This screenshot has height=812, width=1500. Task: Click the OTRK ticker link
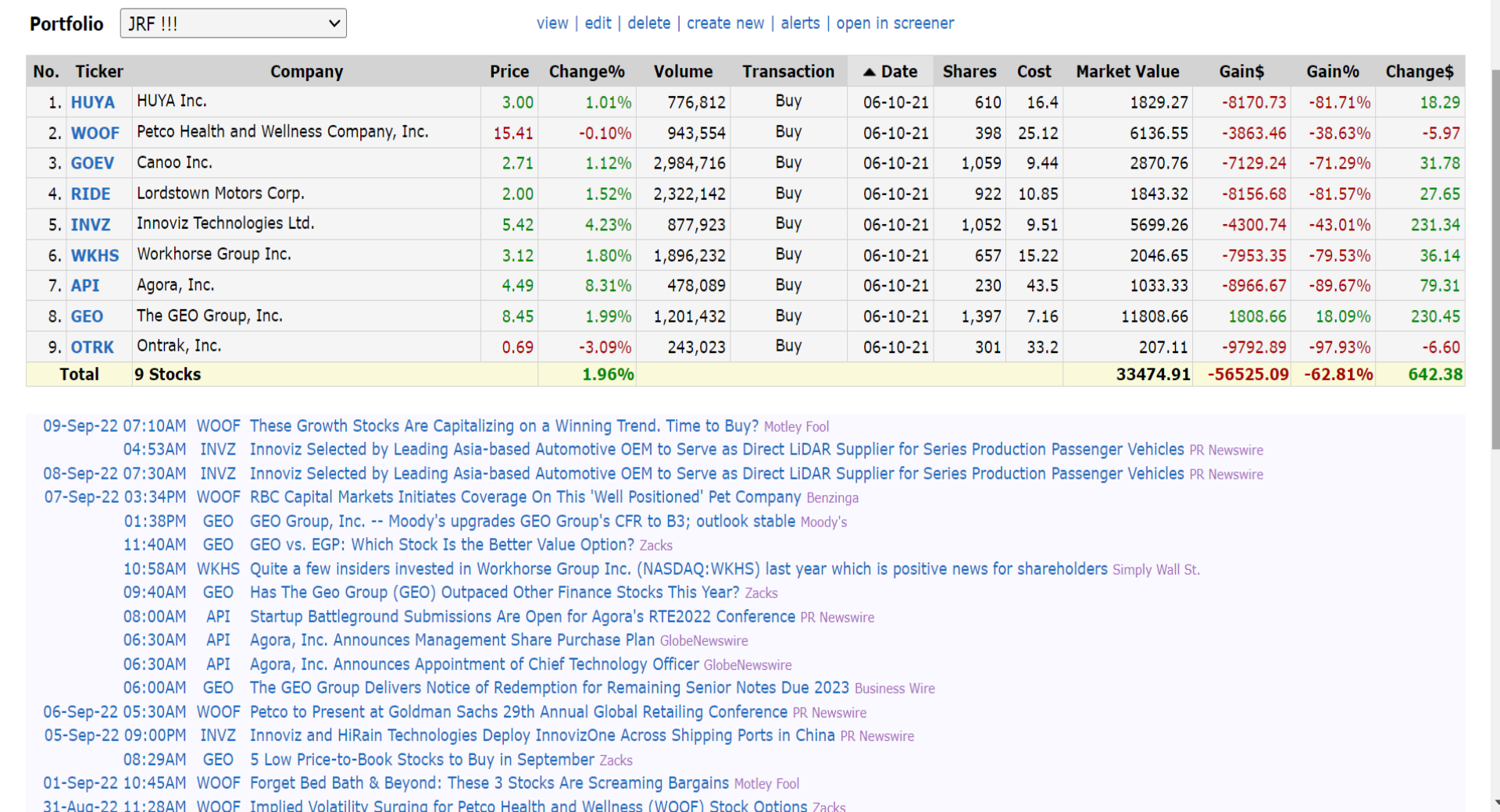tap(92, 347)
